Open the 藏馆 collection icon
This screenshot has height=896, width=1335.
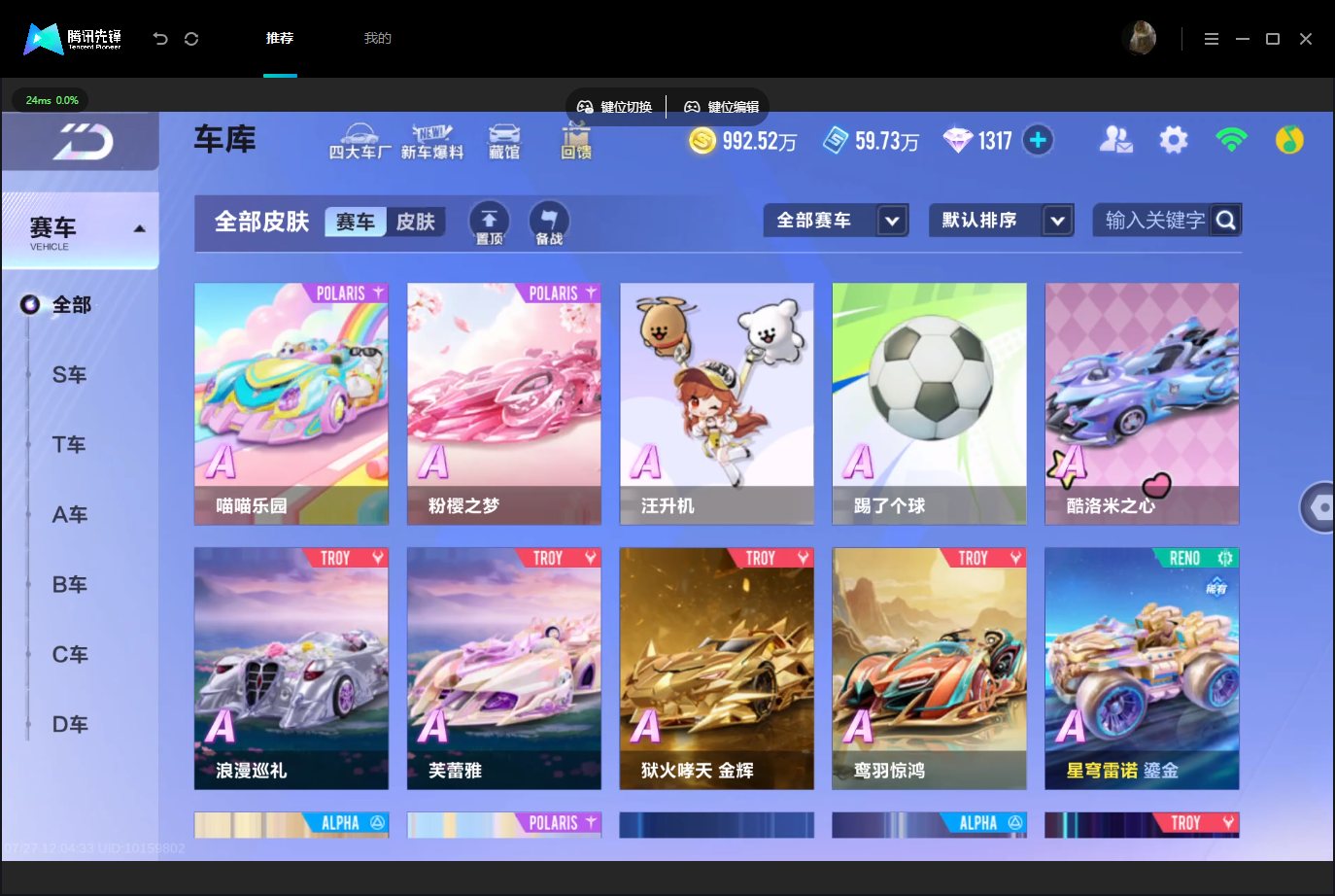pos(504,141)
